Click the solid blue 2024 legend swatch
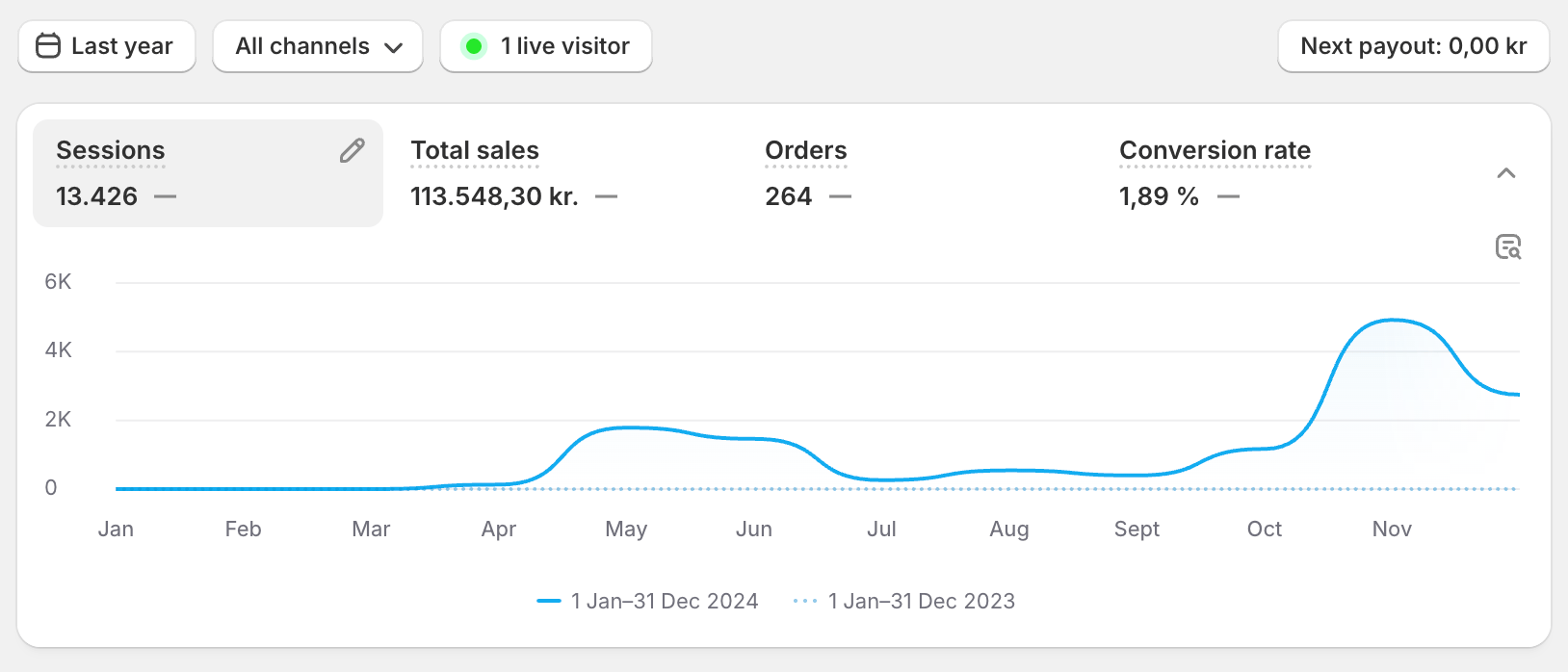 click(x=549, y=601)
